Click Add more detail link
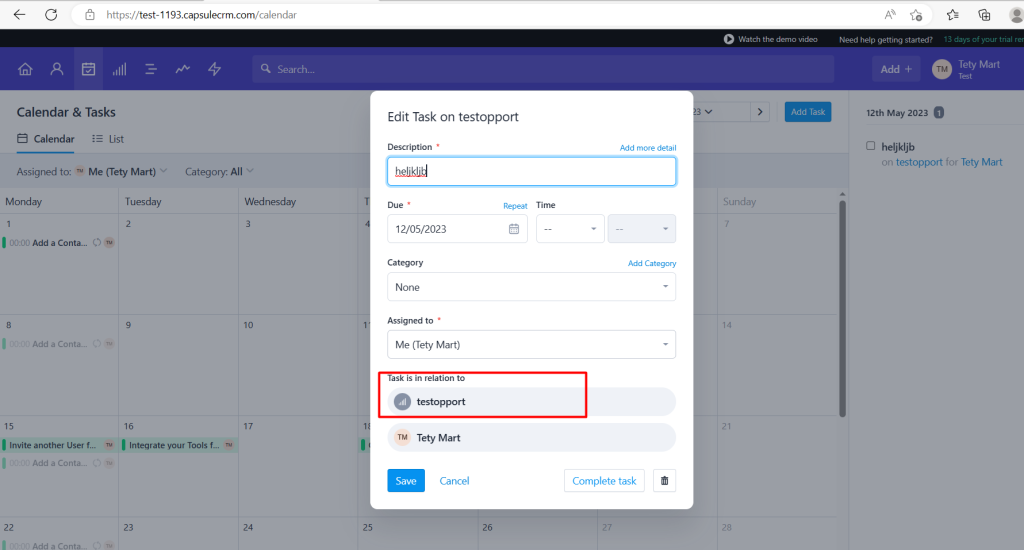This screenshot has height=550, width=1024. click(x=648, y=148)
